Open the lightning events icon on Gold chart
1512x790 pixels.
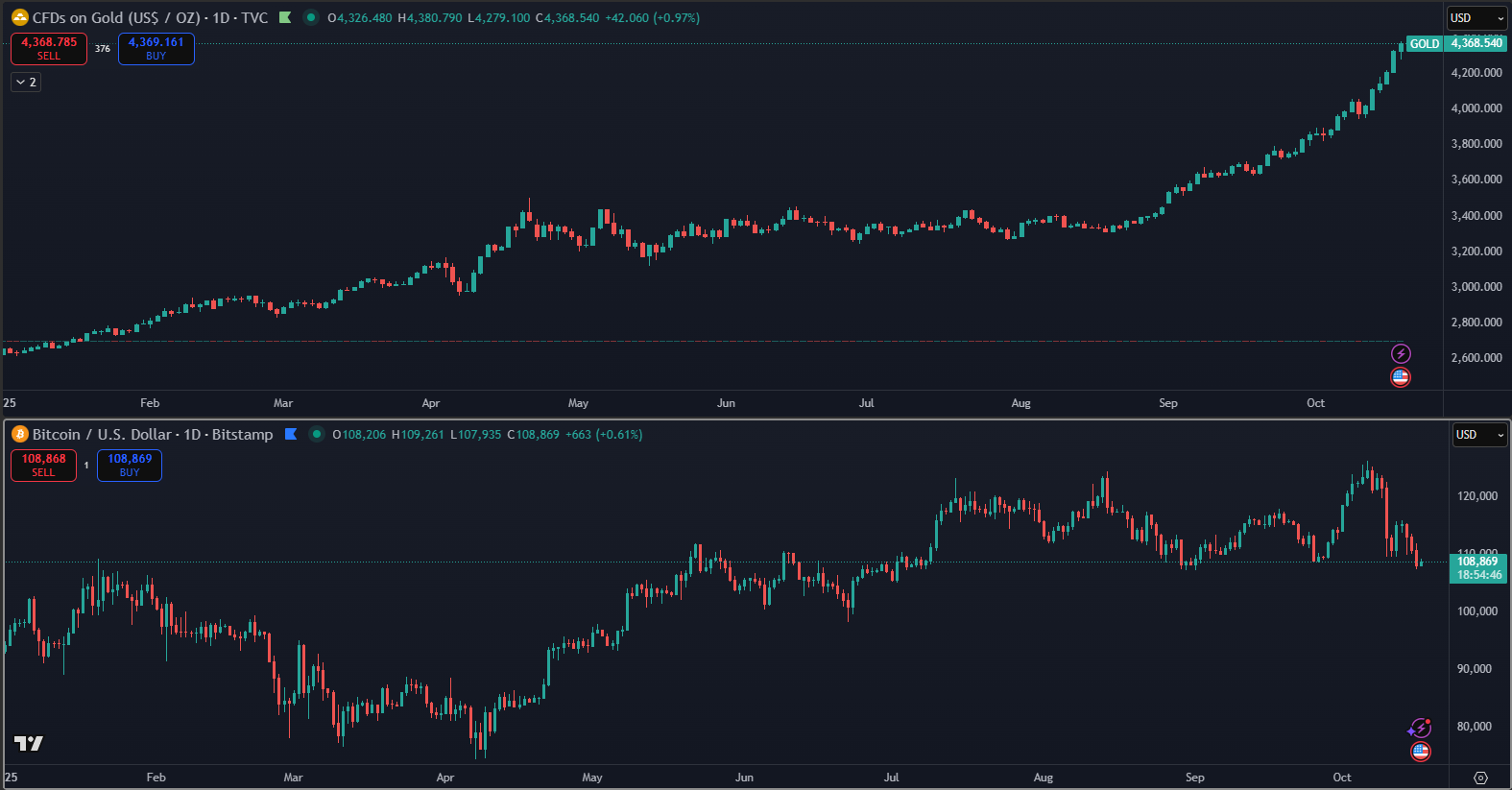click(x=1401, y=354)
